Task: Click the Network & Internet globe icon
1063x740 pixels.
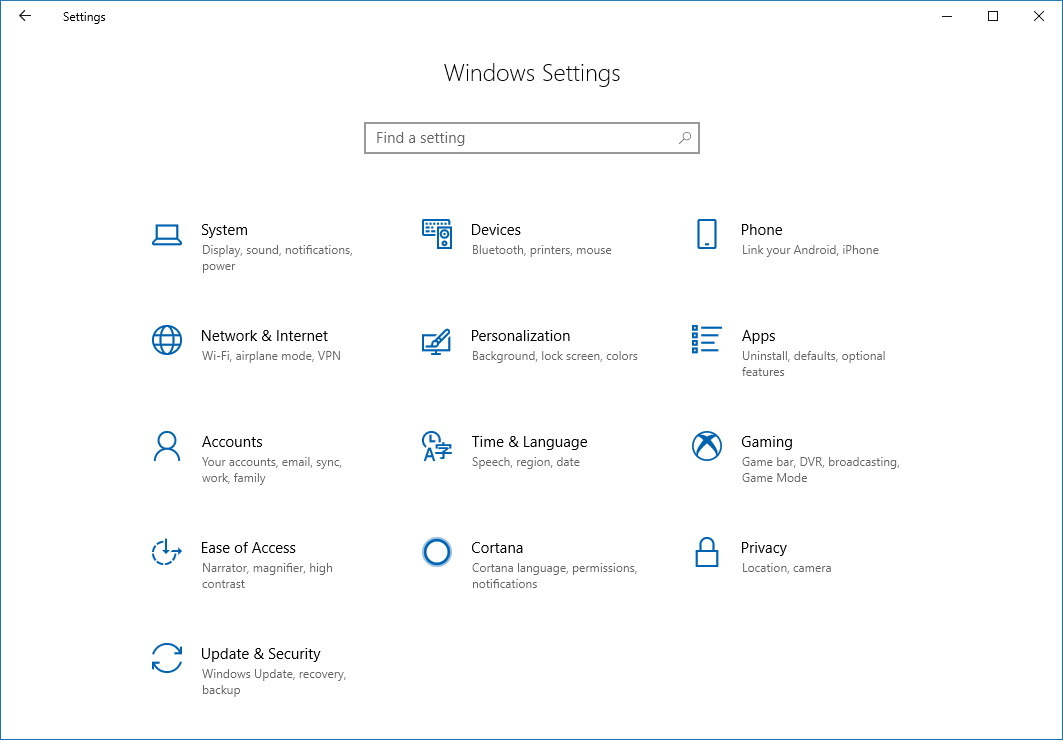Action: (167, 340)
